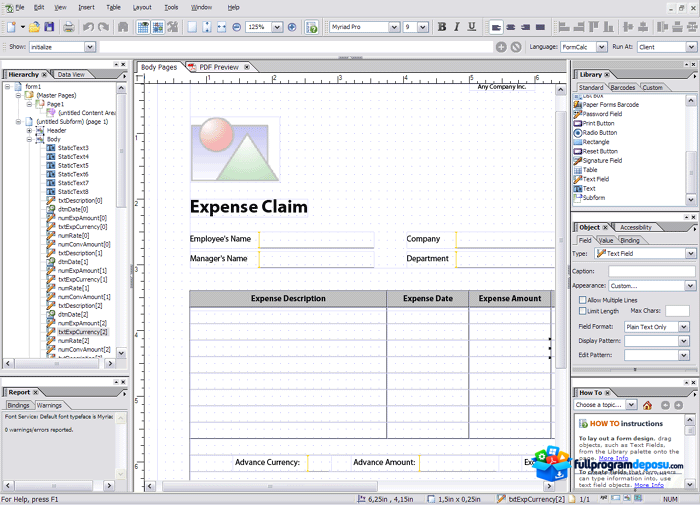Select Paper Forms Barcode in Library
This screenshot has width=700, height=505.
click(x=610, y=104)
